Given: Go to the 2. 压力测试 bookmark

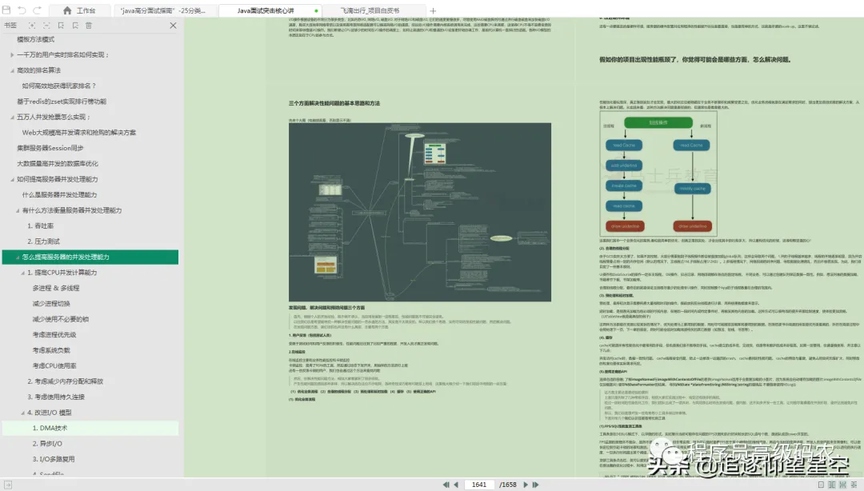Looking at the screenshot, I should point(44,241).
